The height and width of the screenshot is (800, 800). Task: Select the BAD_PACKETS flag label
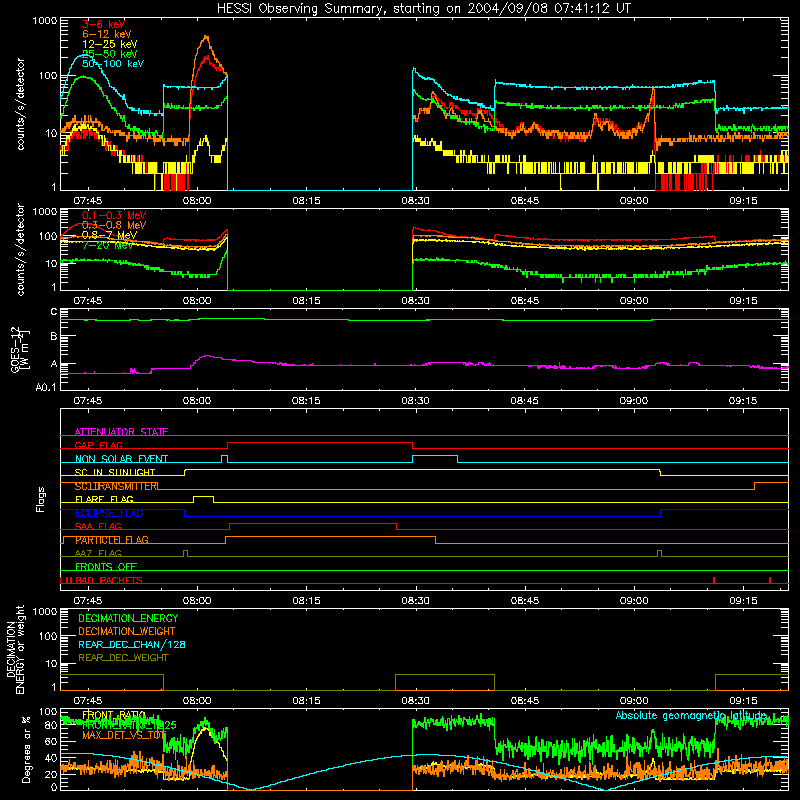tap(108, 581)
